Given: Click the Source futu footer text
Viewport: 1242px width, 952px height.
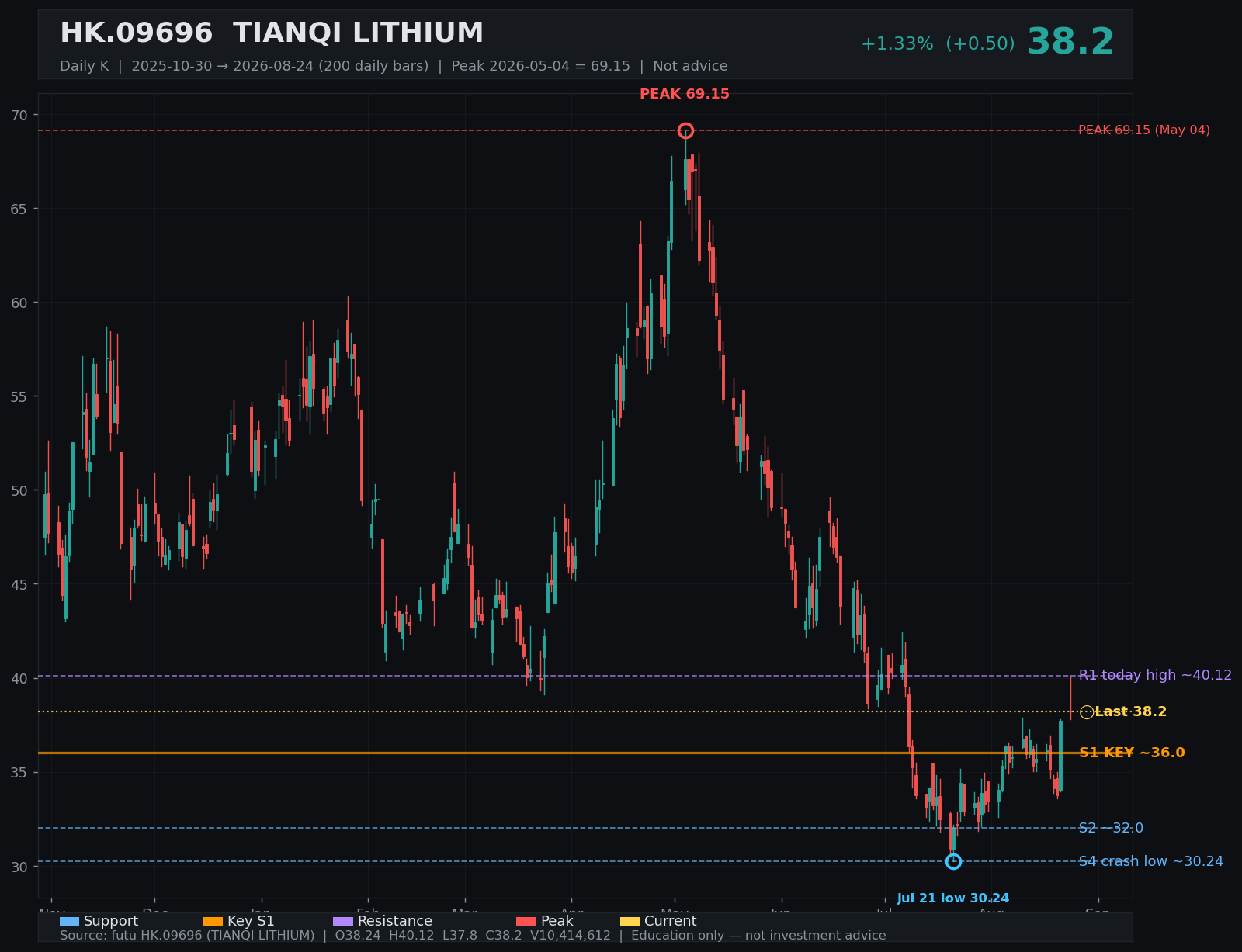Looking at the screenshot, I should click(x=473, y=936).
